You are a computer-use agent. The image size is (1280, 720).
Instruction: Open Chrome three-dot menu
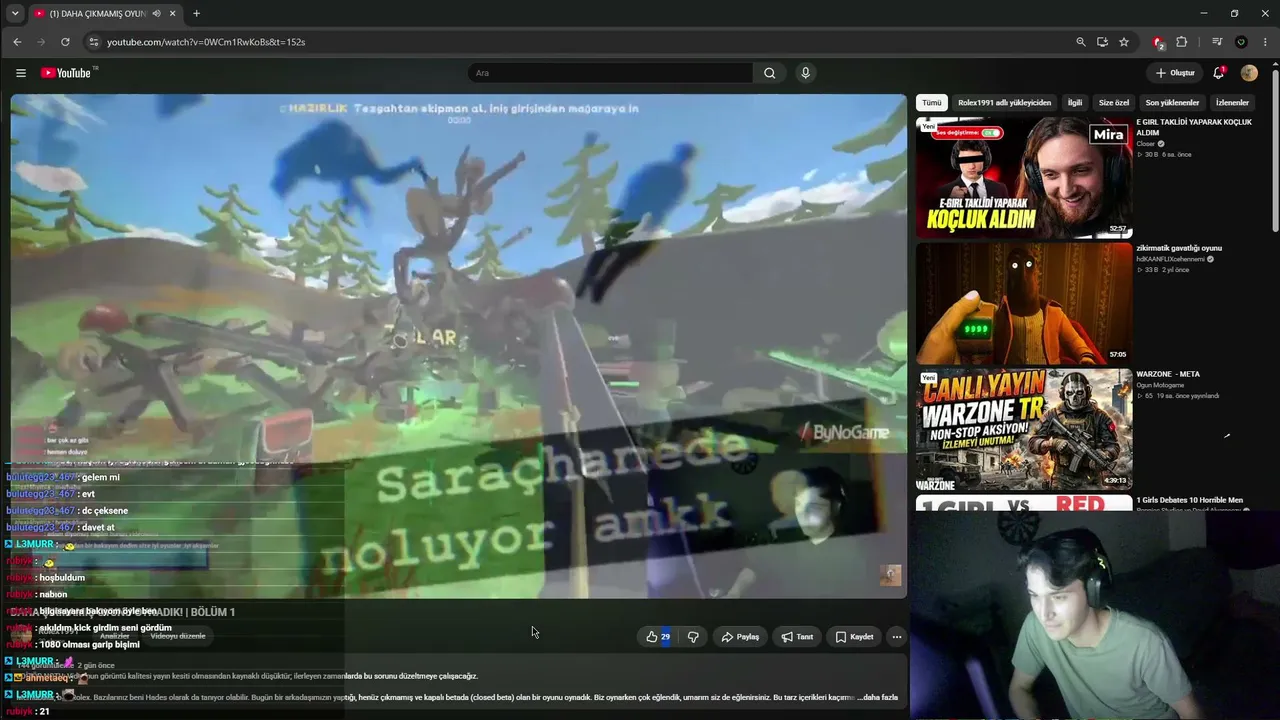tap(1265, 42)
